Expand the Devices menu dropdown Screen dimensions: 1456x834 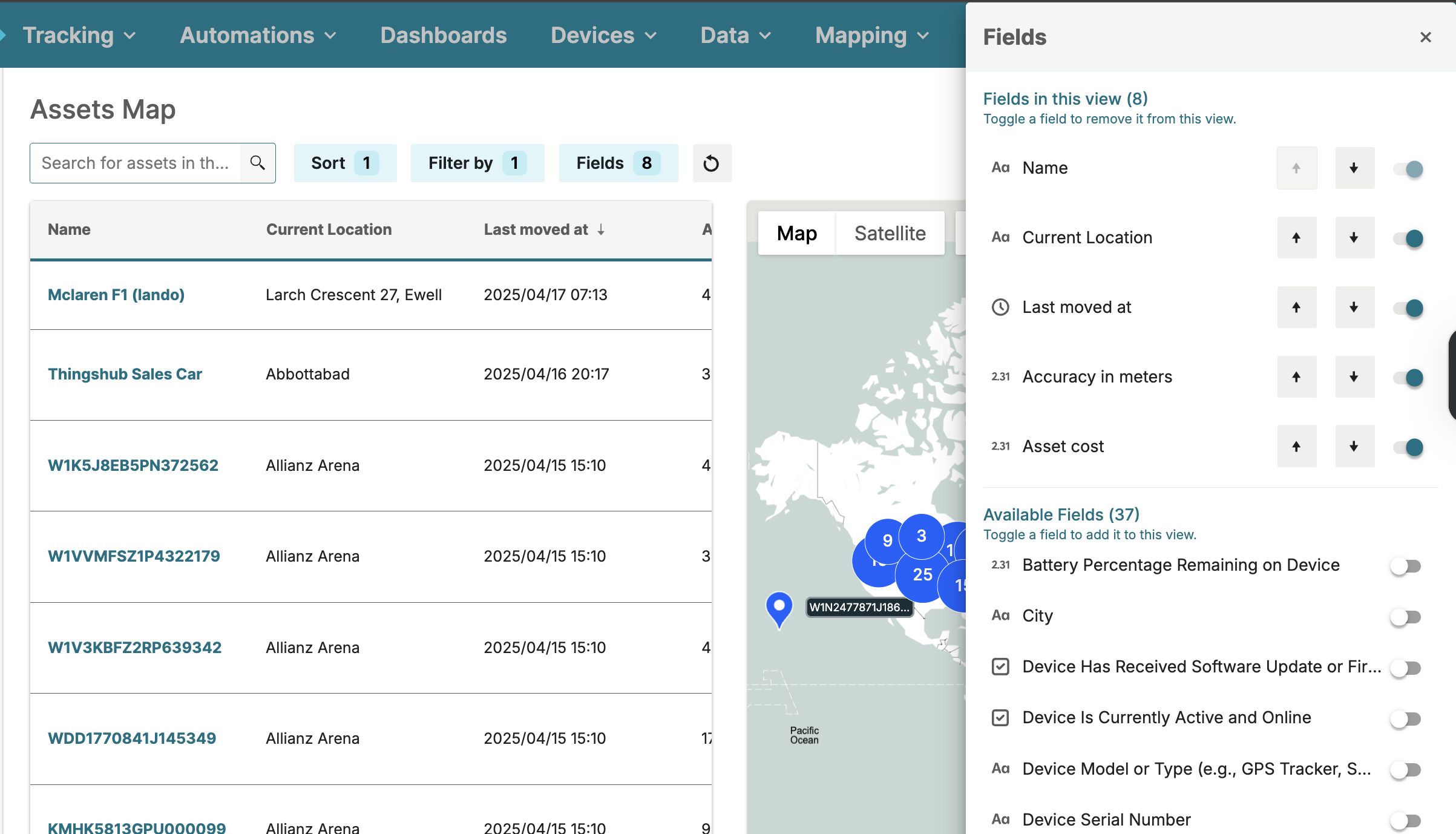click(x=603, y=36)
